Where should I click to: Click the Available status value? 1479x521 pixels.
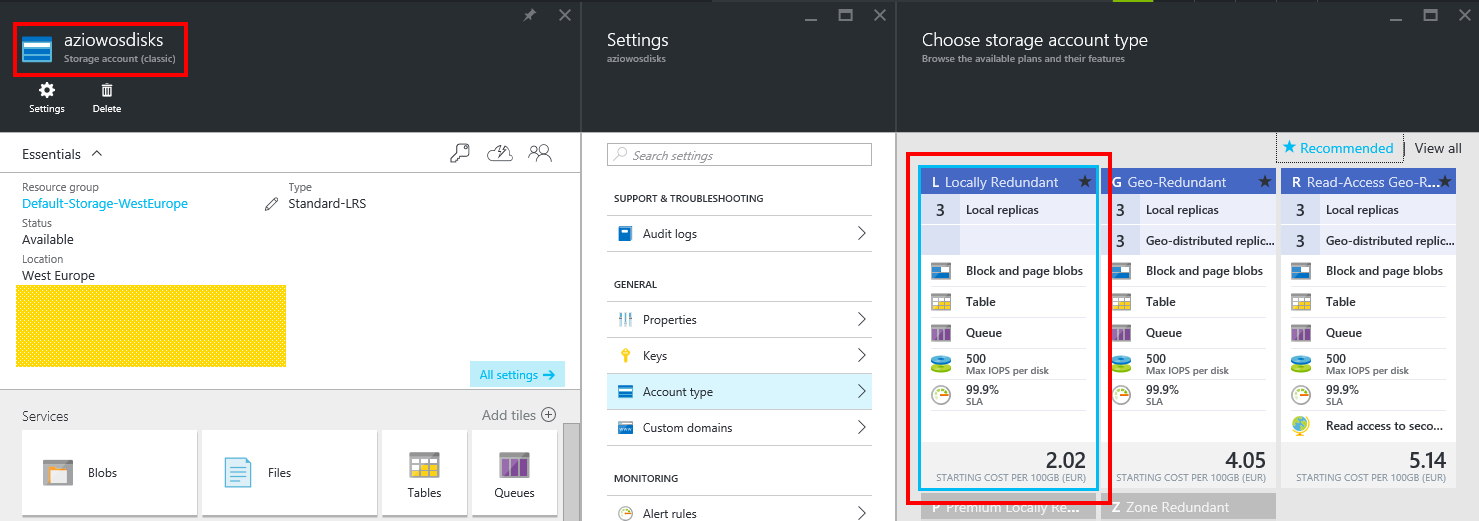pyautogui.click(x=48, y=239)
